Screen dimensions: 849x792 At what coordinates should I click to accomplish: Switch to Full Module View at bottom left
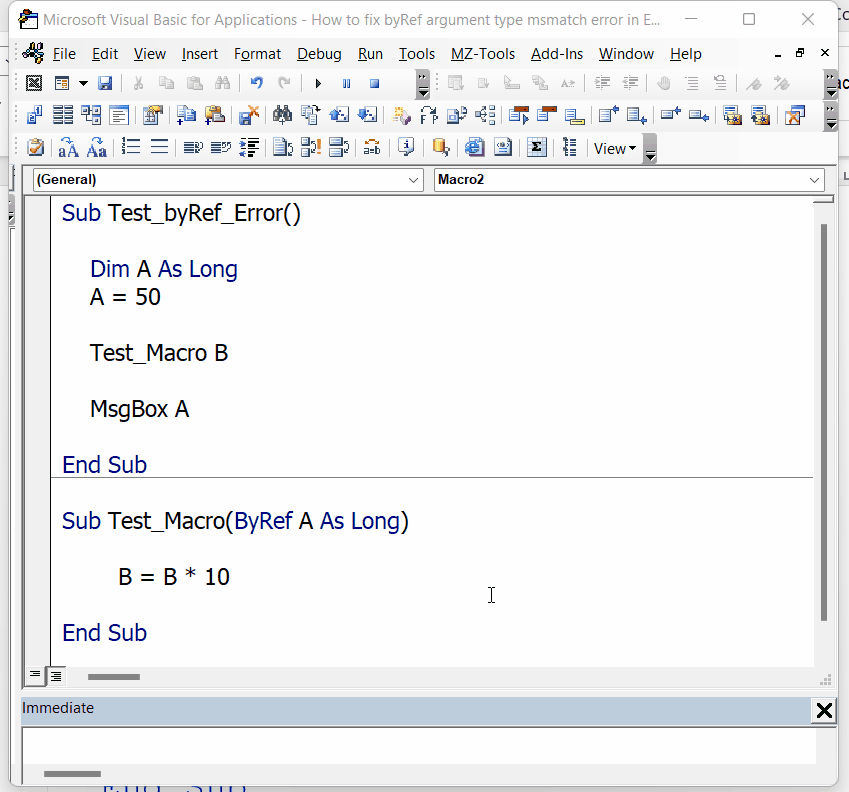coord(57,677)
